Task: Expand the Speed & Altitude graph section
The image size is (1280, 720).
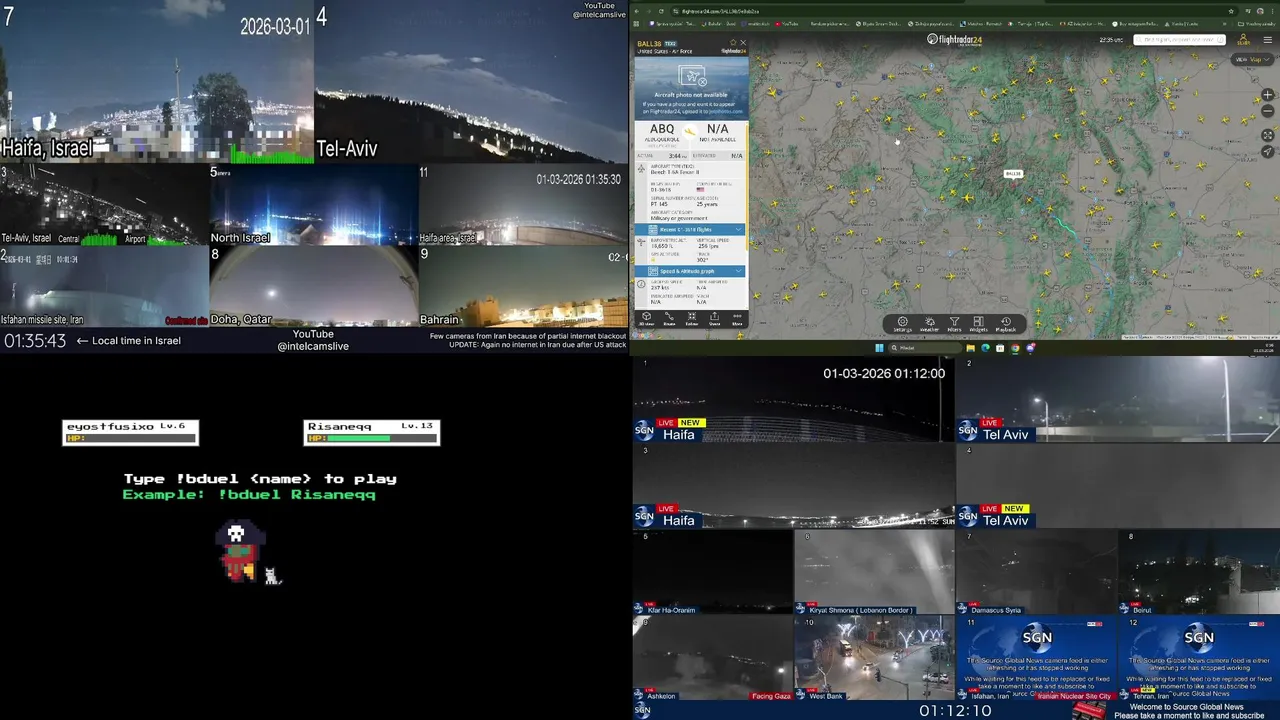Action: pos(690,271)
